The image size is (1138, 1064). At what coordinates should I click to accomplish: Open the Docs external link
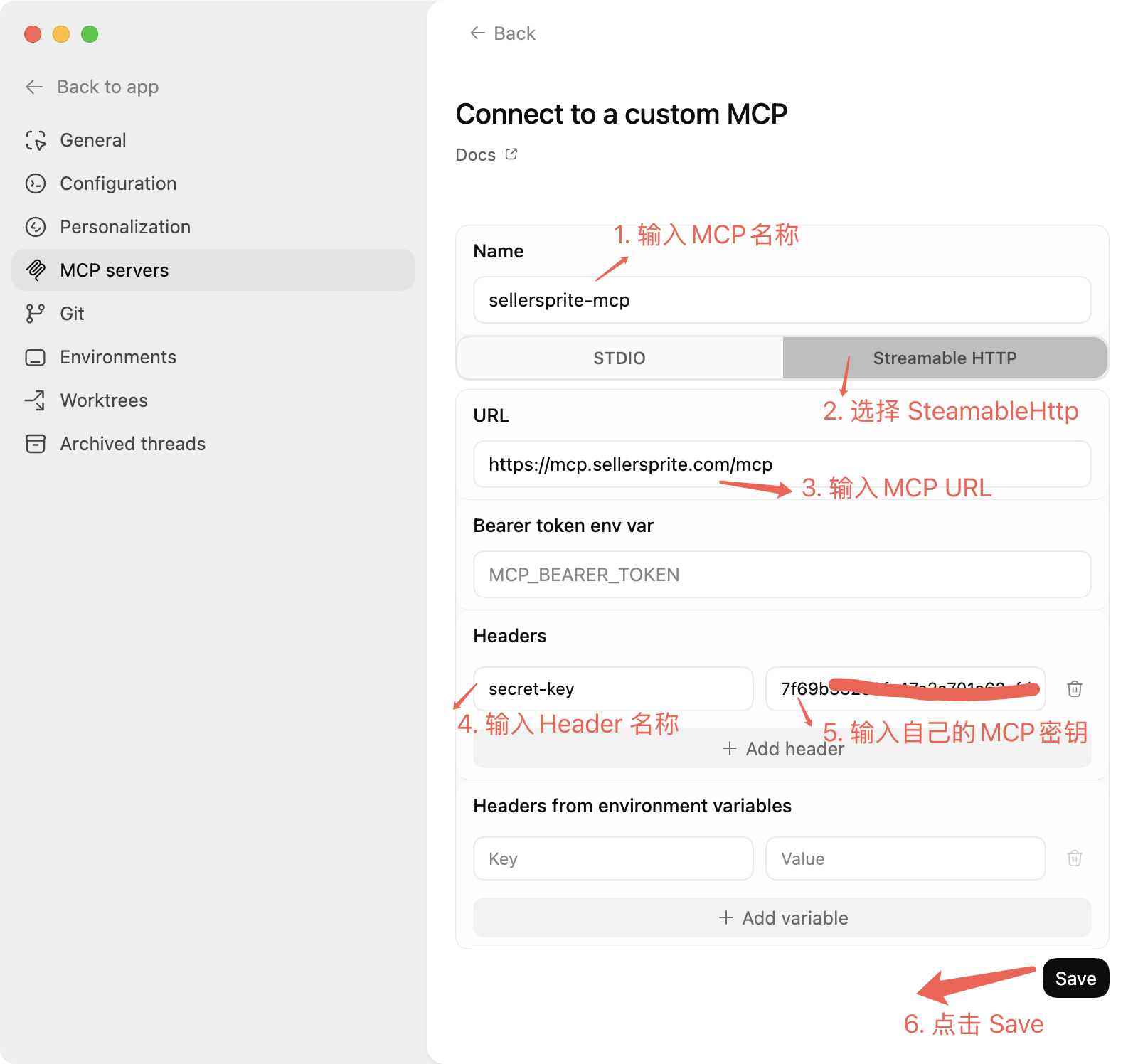pyautogui.click(x=486, y=155)
